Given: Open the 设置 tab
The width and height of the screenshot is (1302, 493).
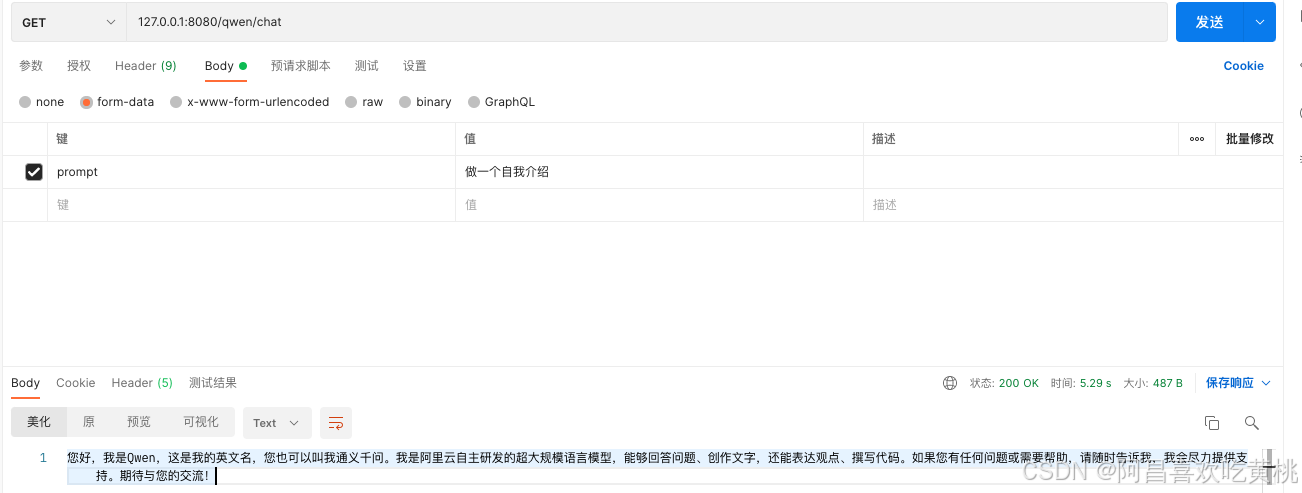Looking at the screenshot, I should tap(415, 66).
